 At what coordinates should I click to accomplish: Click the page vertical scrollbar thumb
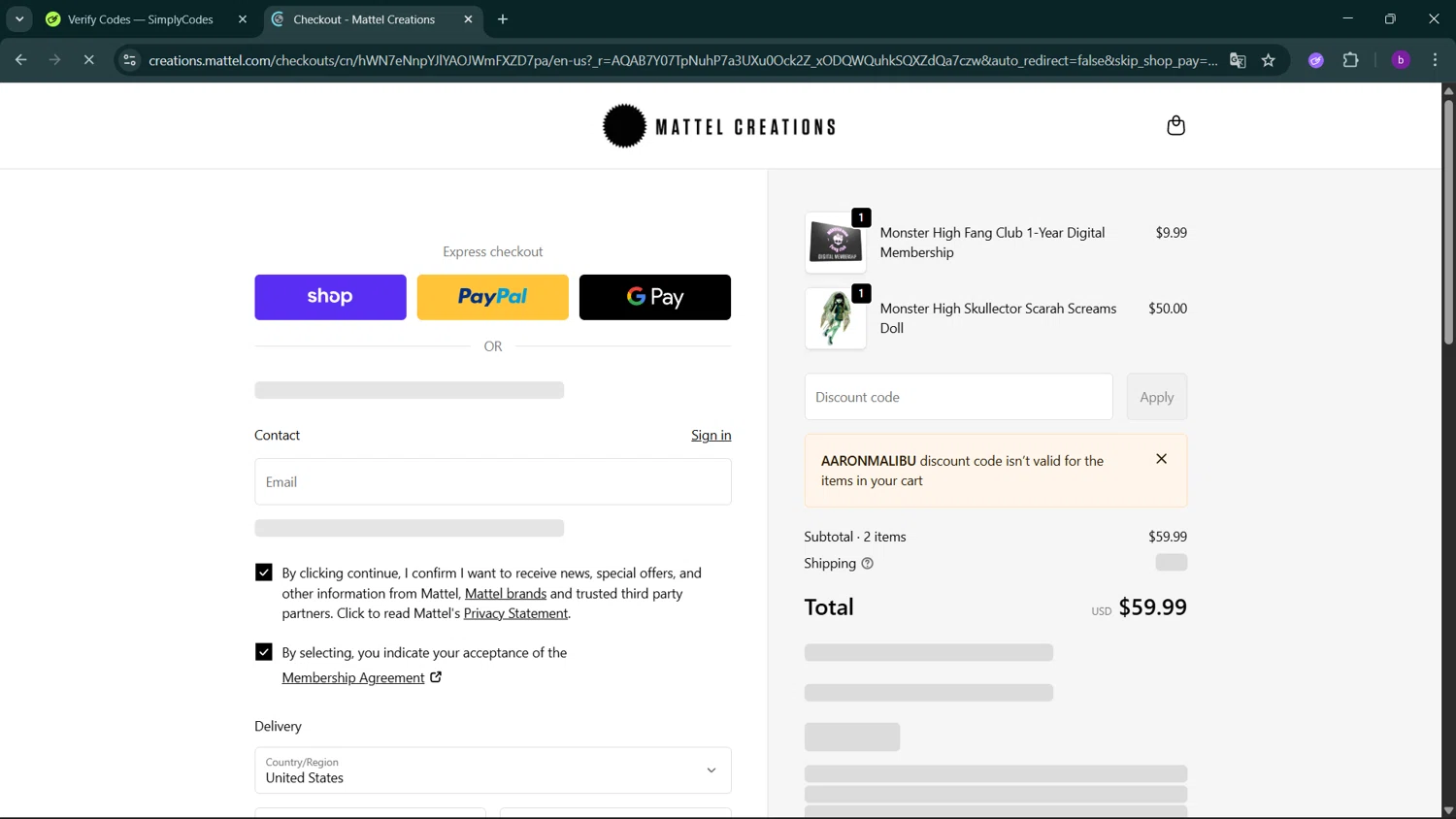1448,221
